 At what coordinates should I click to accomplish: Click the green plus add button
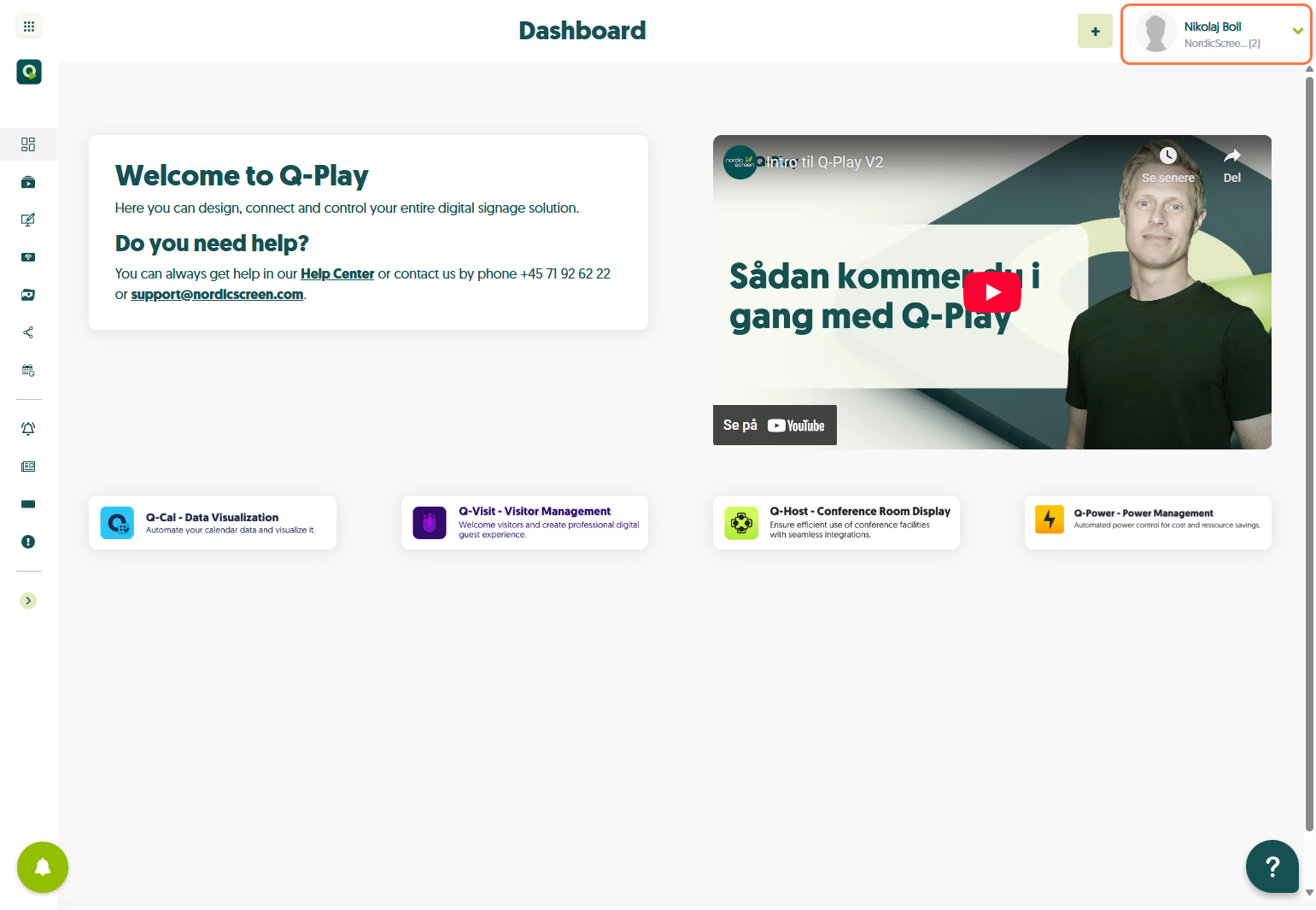coord(1095,32)
